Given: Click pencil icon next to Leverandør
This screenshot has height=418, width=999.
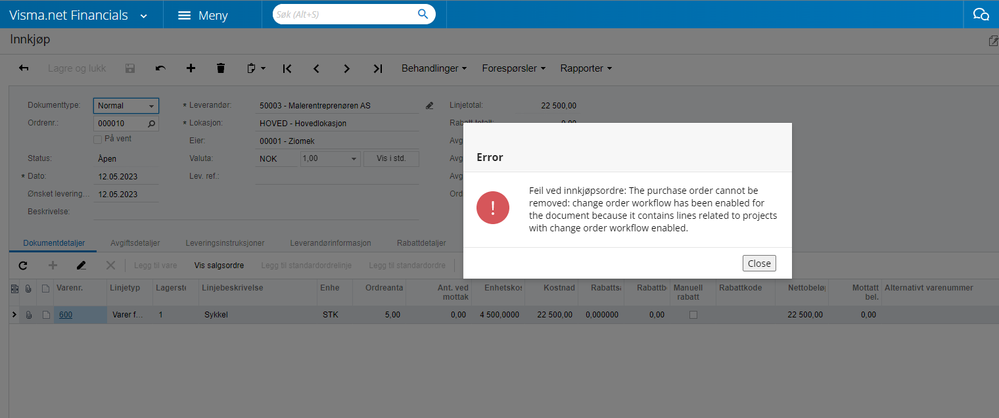Looking at the screenshot, I should [x=429, y=105].
